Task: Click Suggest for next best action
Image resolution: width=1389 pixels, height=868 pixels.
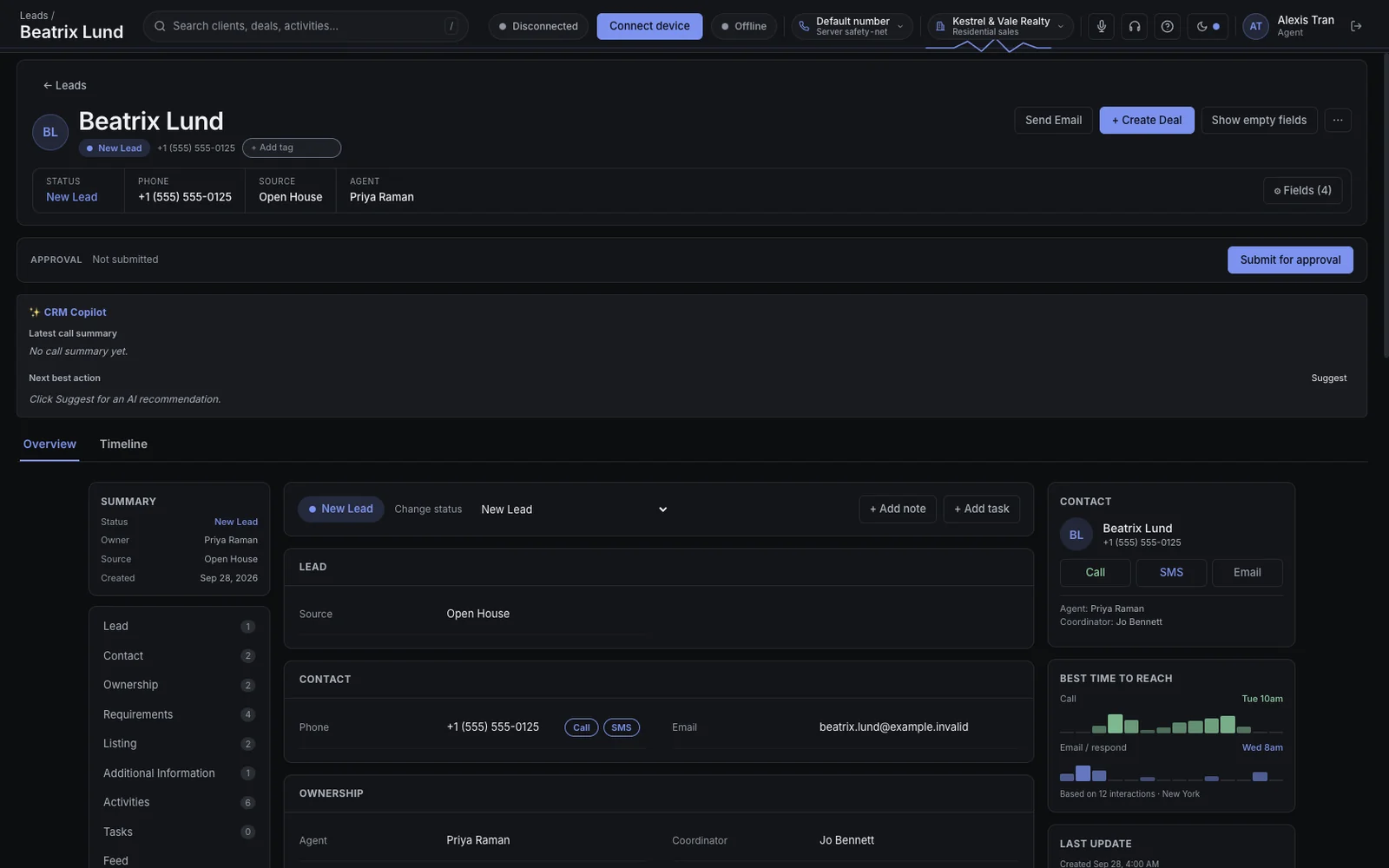Action: (x=1329, y=378)
